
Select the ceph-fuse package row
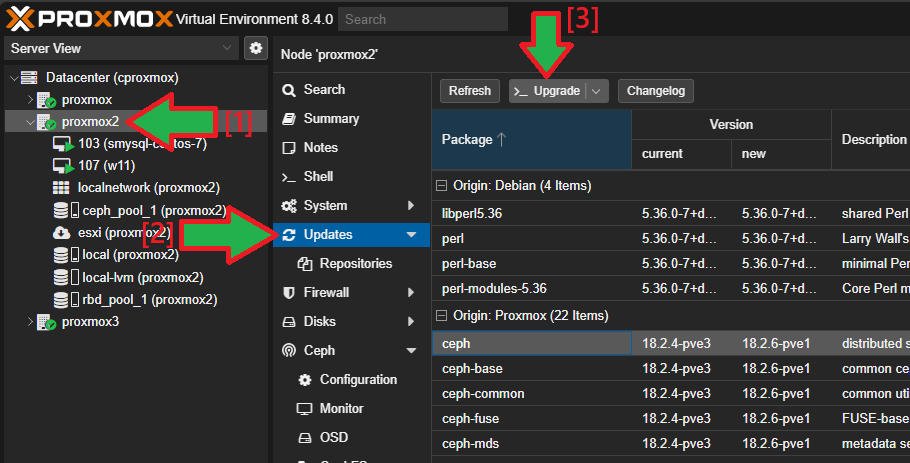[x=671, y=418]
